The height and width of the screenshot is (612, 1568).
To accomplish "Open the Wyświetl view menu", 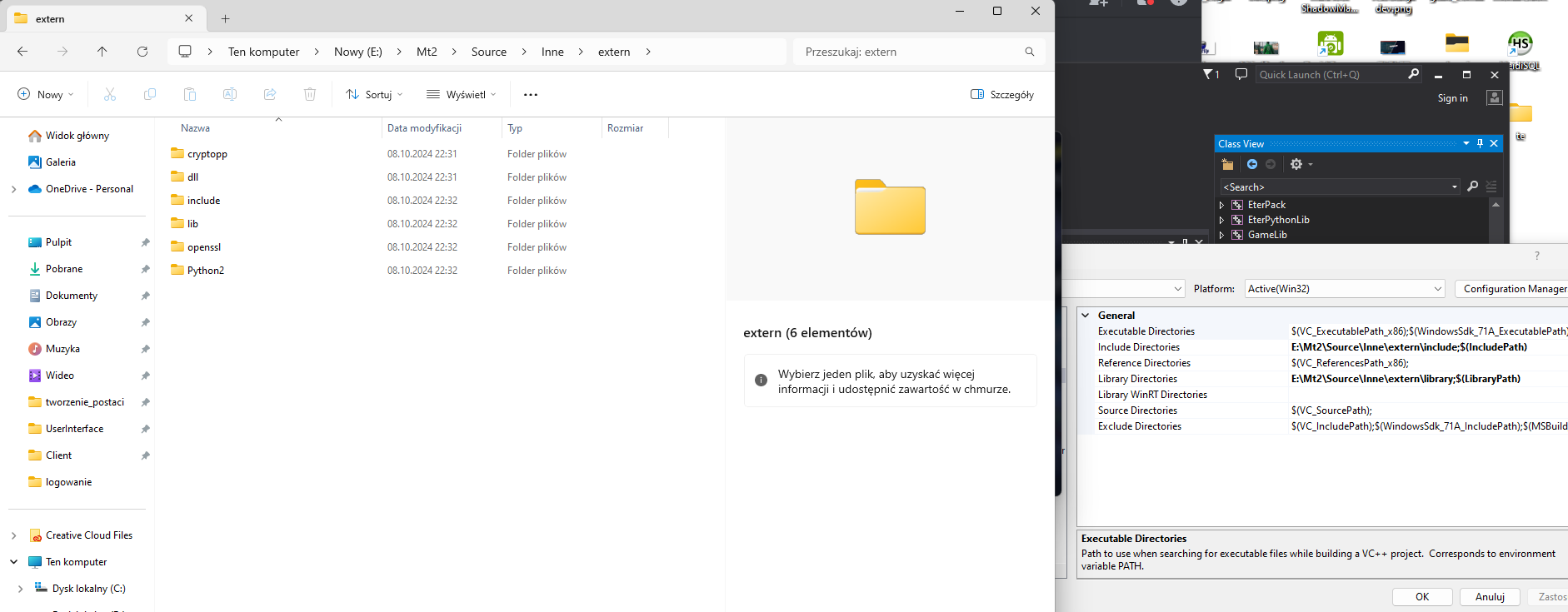I will click(x=461, y=95).
